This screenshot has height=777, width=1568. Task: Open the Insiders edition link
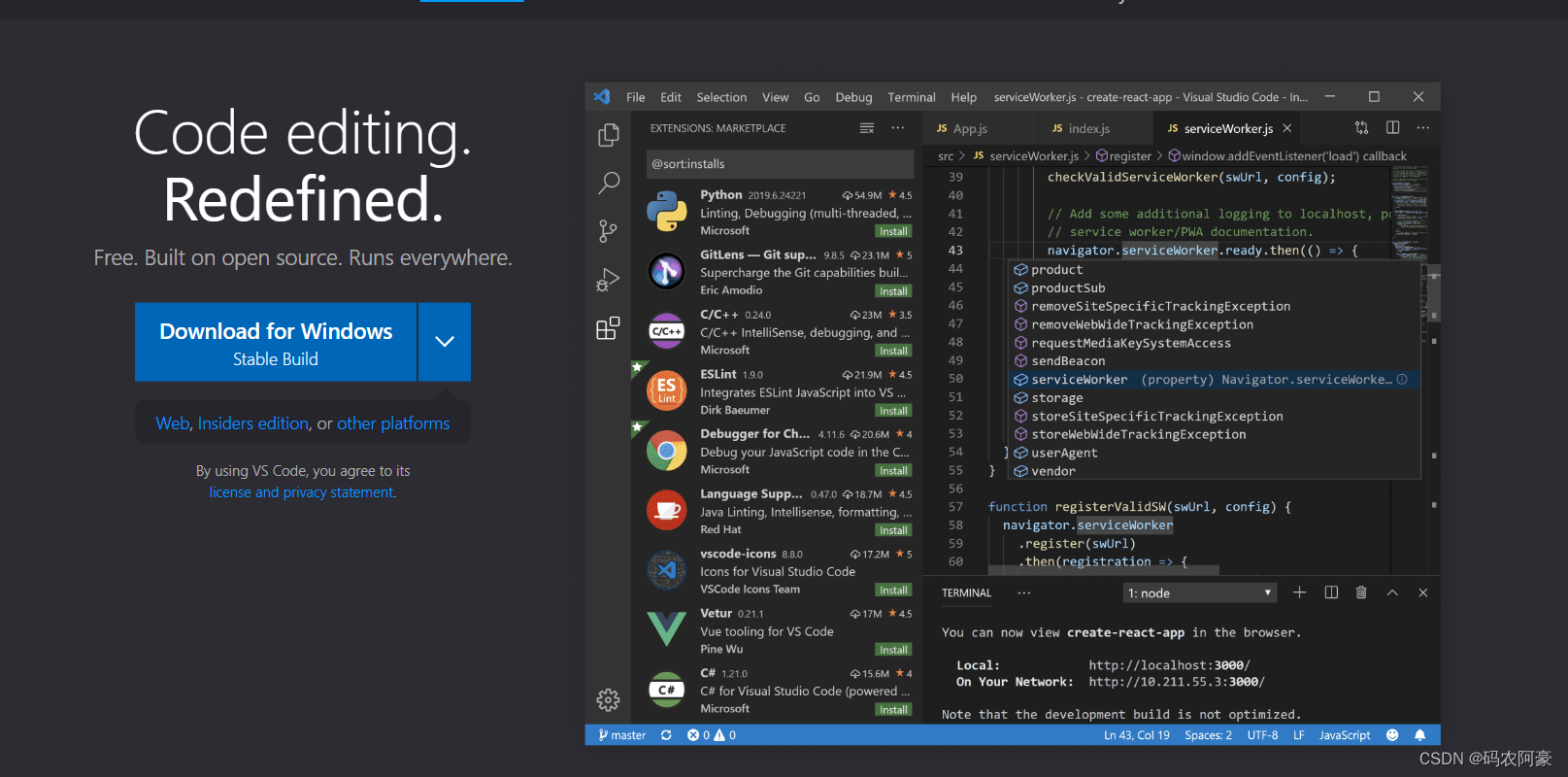(x=253, y=423)
